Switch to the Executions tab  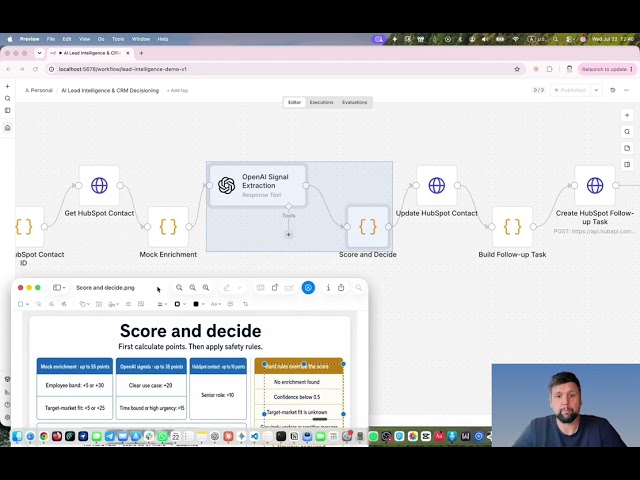(321, 102)
